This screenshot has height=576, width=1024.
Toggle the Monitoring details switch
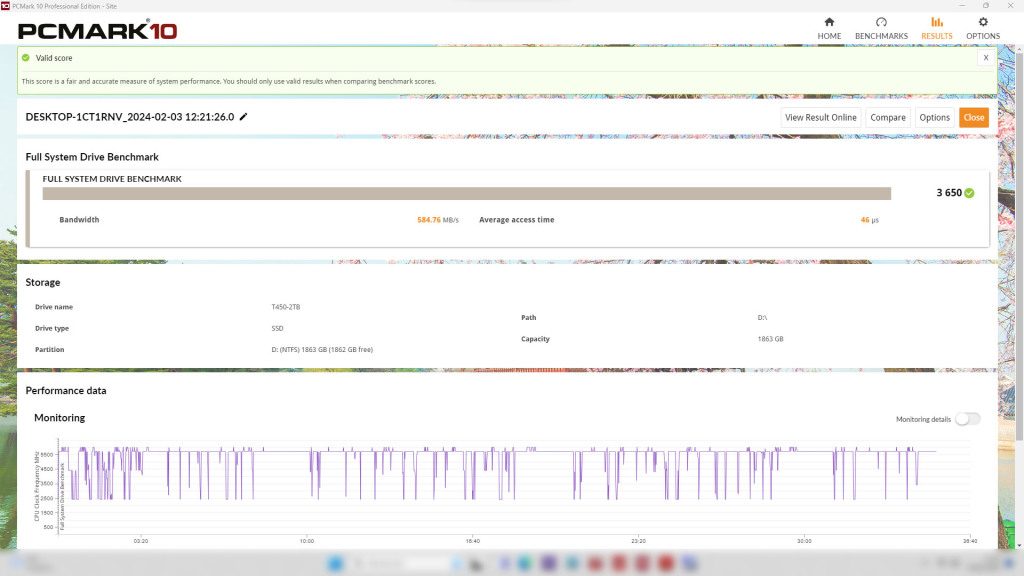click(x=967, y=419)
